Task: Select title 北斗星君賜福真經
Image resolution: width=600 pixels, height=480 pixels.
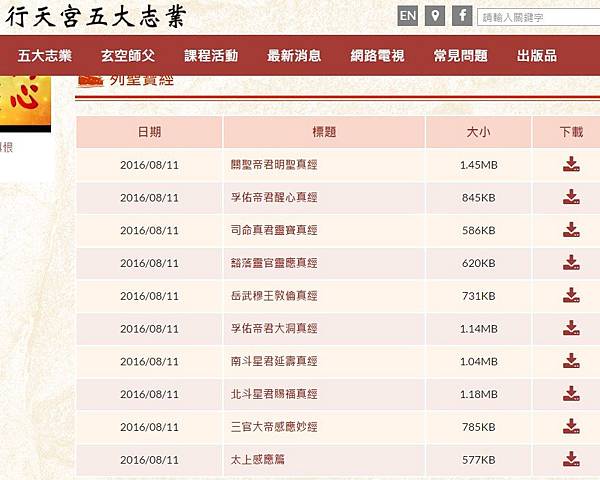Action: pyautogui.click(x=274, y=394)
